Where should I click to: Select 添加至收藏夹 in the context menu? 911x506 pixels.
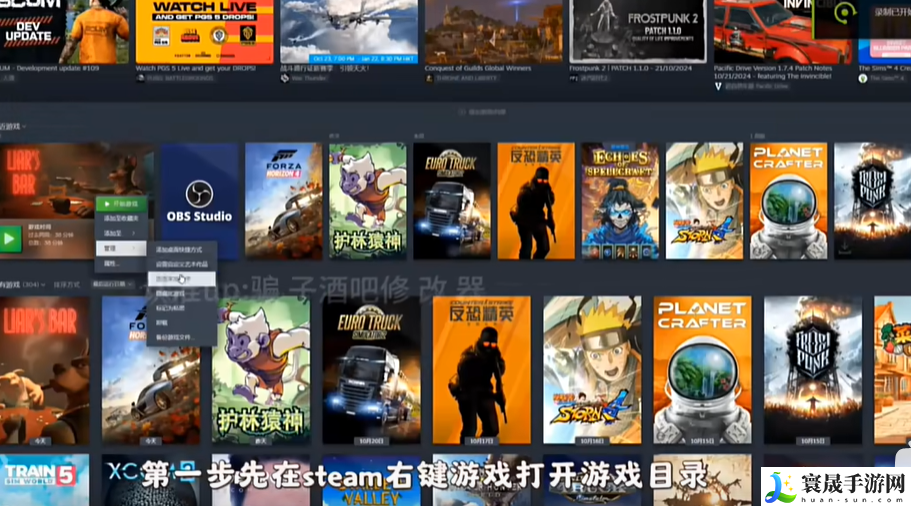[x=121, y=218]
